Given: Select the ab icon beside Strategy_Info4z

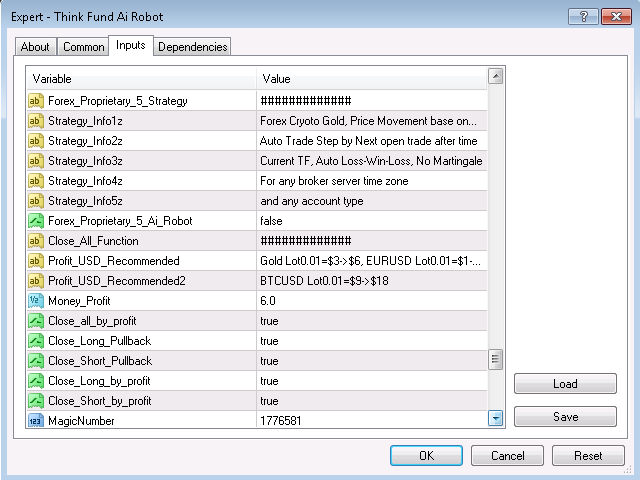Looking at the screenshot, I should tap(36, 181).
